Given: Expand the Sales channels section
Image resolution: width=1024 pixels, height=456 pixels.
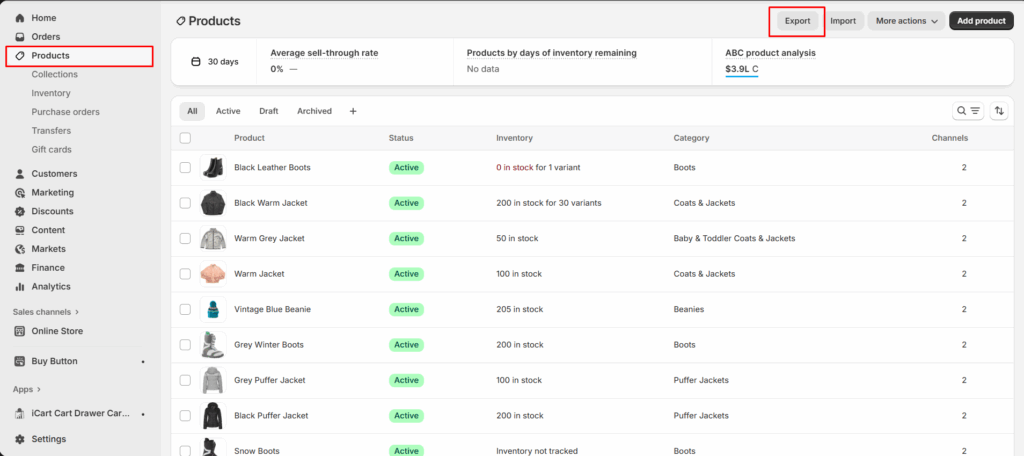Looking at the screenshot, I should [46, 312].
